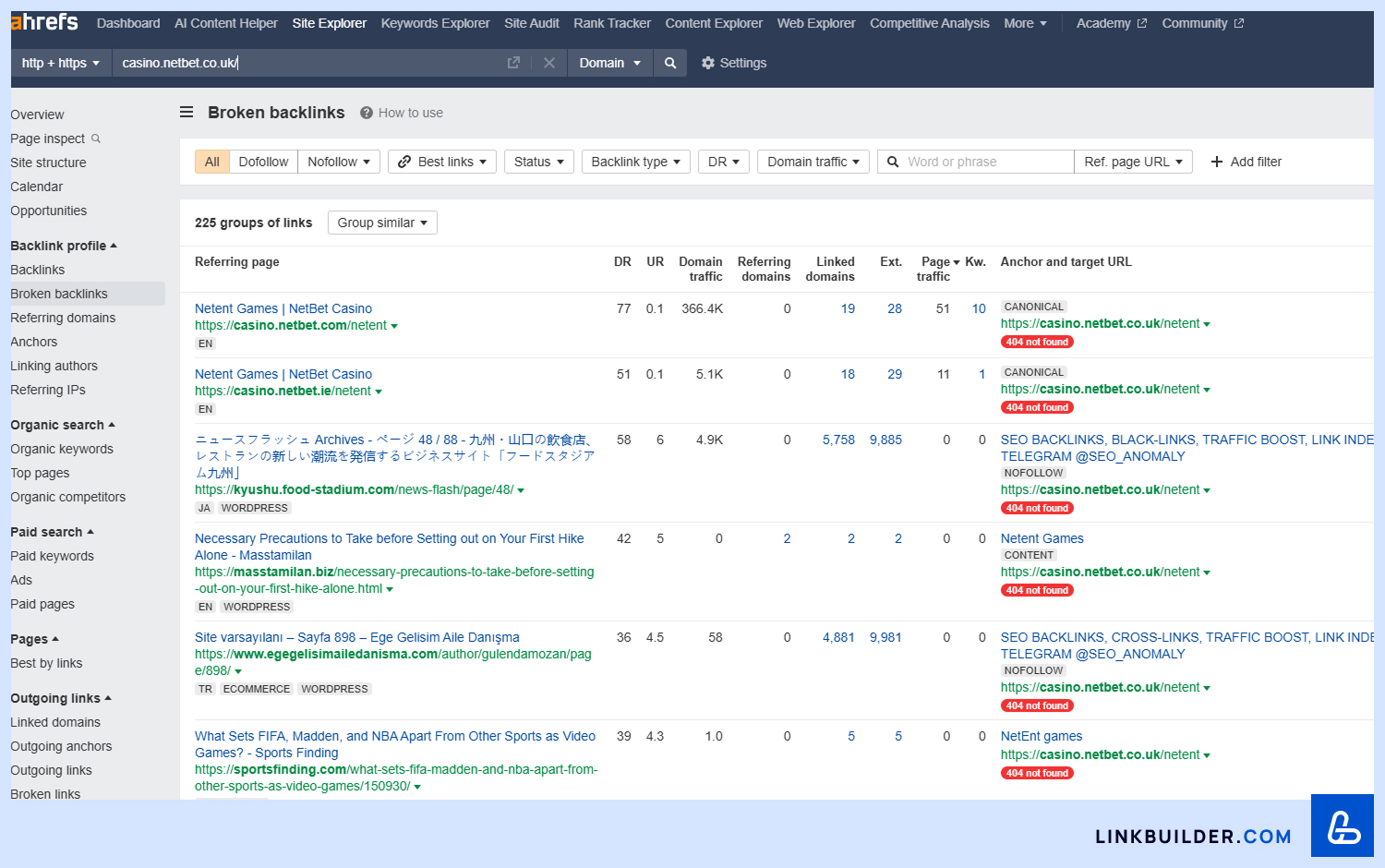Click the LinkBuilder logo icon
The height and width of the screenshot is (868, 1385).
coord(1343,826)
